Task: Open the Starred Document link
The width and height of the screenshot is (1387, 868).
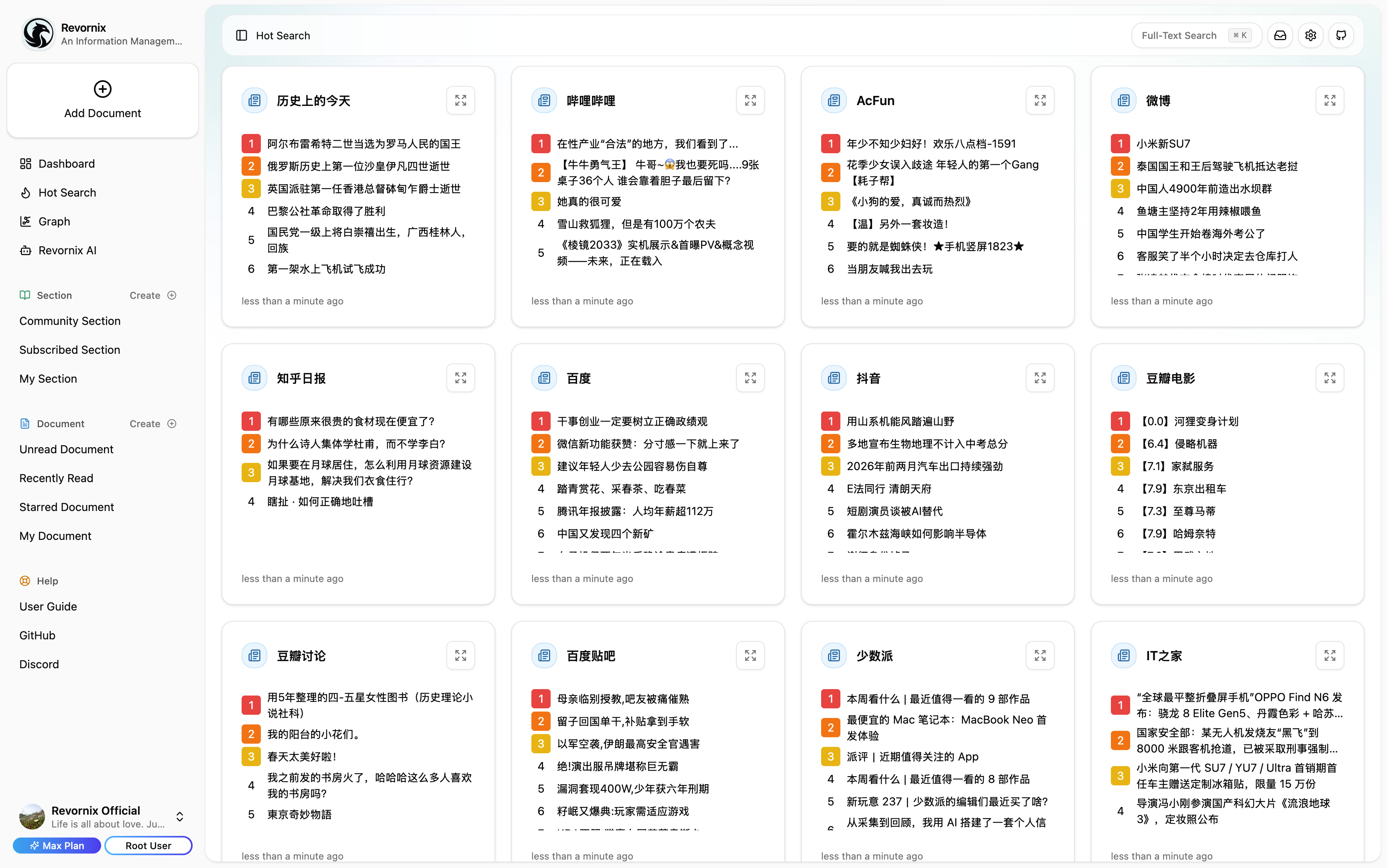Action: [x=67, y=507]
